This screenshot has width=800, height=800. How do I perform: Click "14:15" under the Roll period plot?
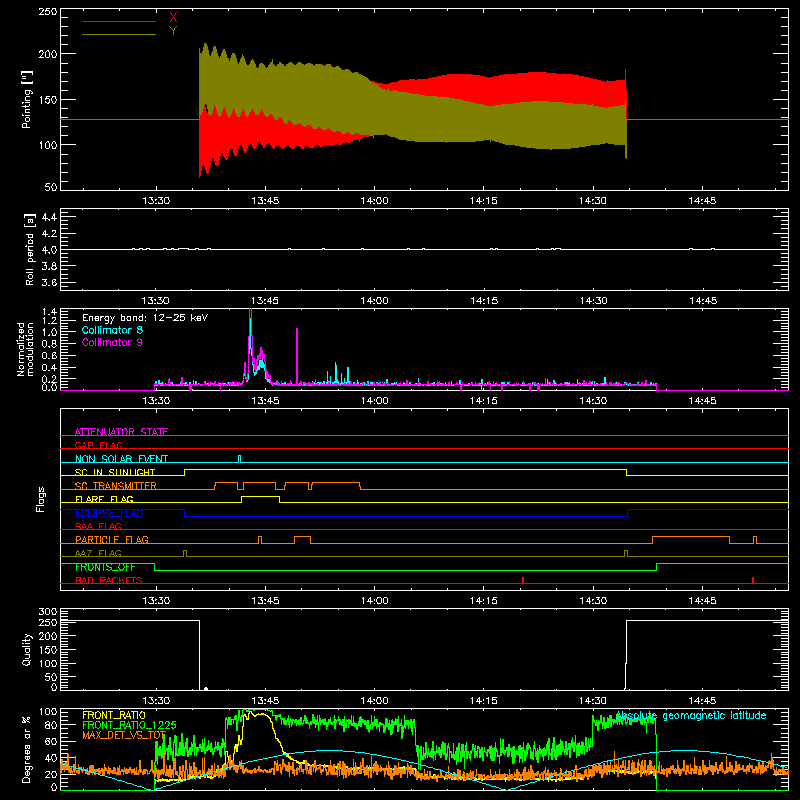pyautogui.click(x=484, y=301)
